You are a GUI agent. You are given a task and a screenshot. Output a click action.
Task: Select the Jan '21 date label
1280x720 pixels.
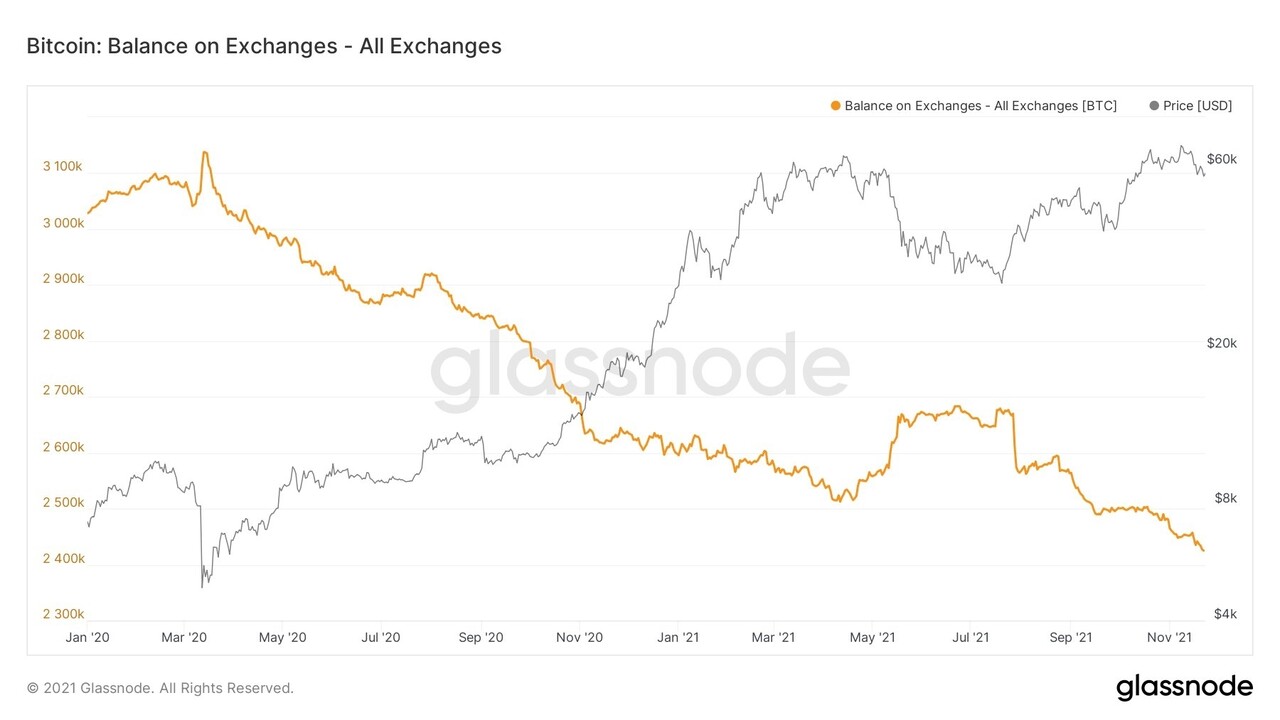678,637
